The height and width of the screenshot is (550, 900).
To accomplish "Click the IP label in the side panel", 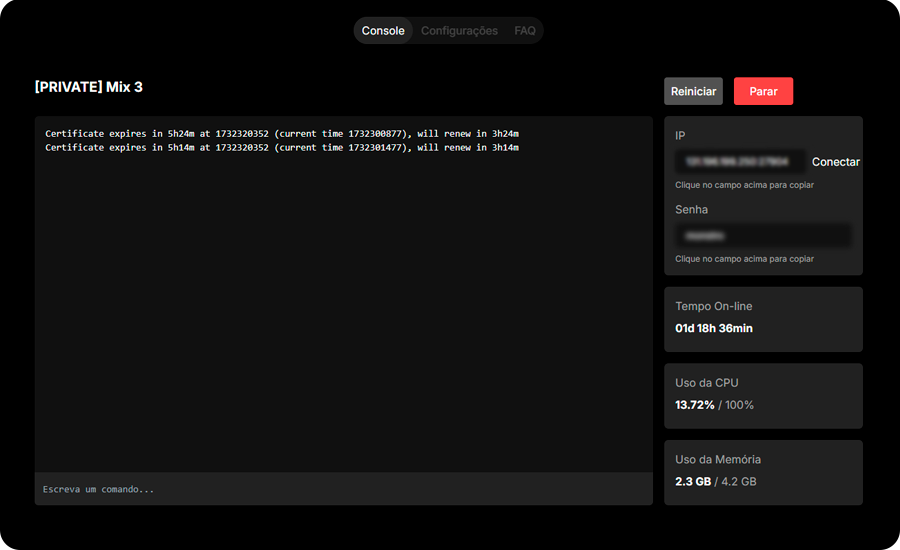I will [680, 135].
